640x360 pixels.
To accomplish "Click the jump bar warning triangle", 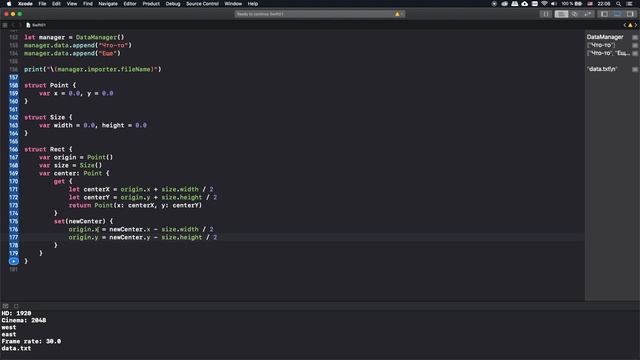I will [630, 25].
